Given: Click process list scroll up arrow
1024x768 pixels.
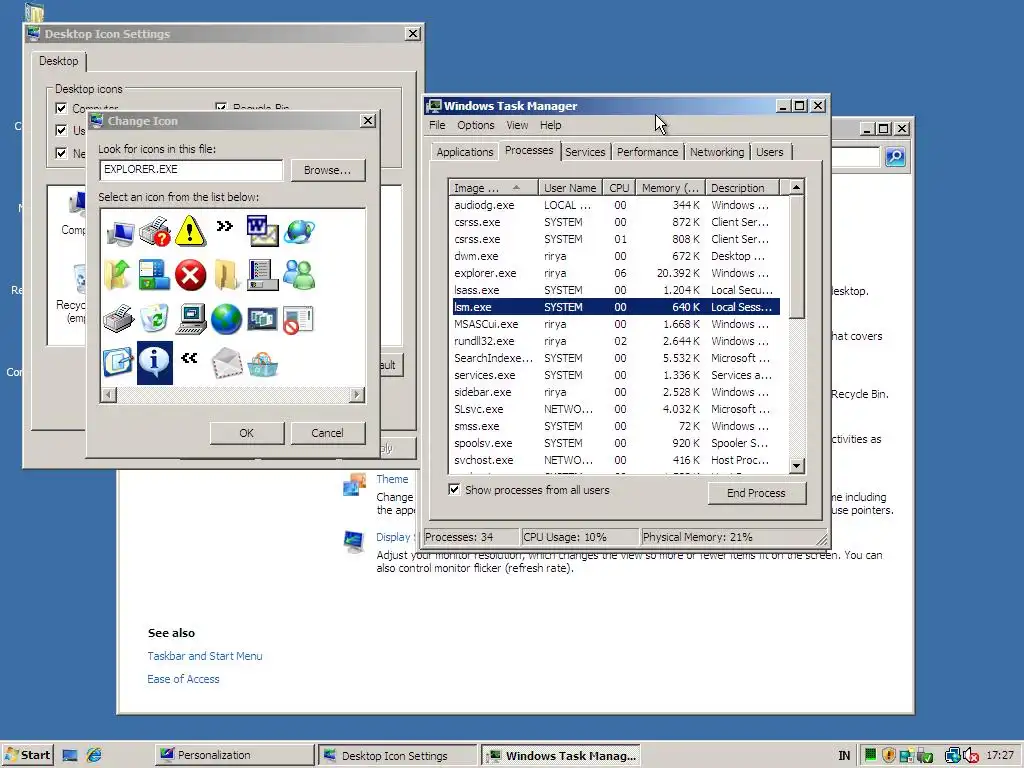Looking at the screenshot, I should [796, 187].
